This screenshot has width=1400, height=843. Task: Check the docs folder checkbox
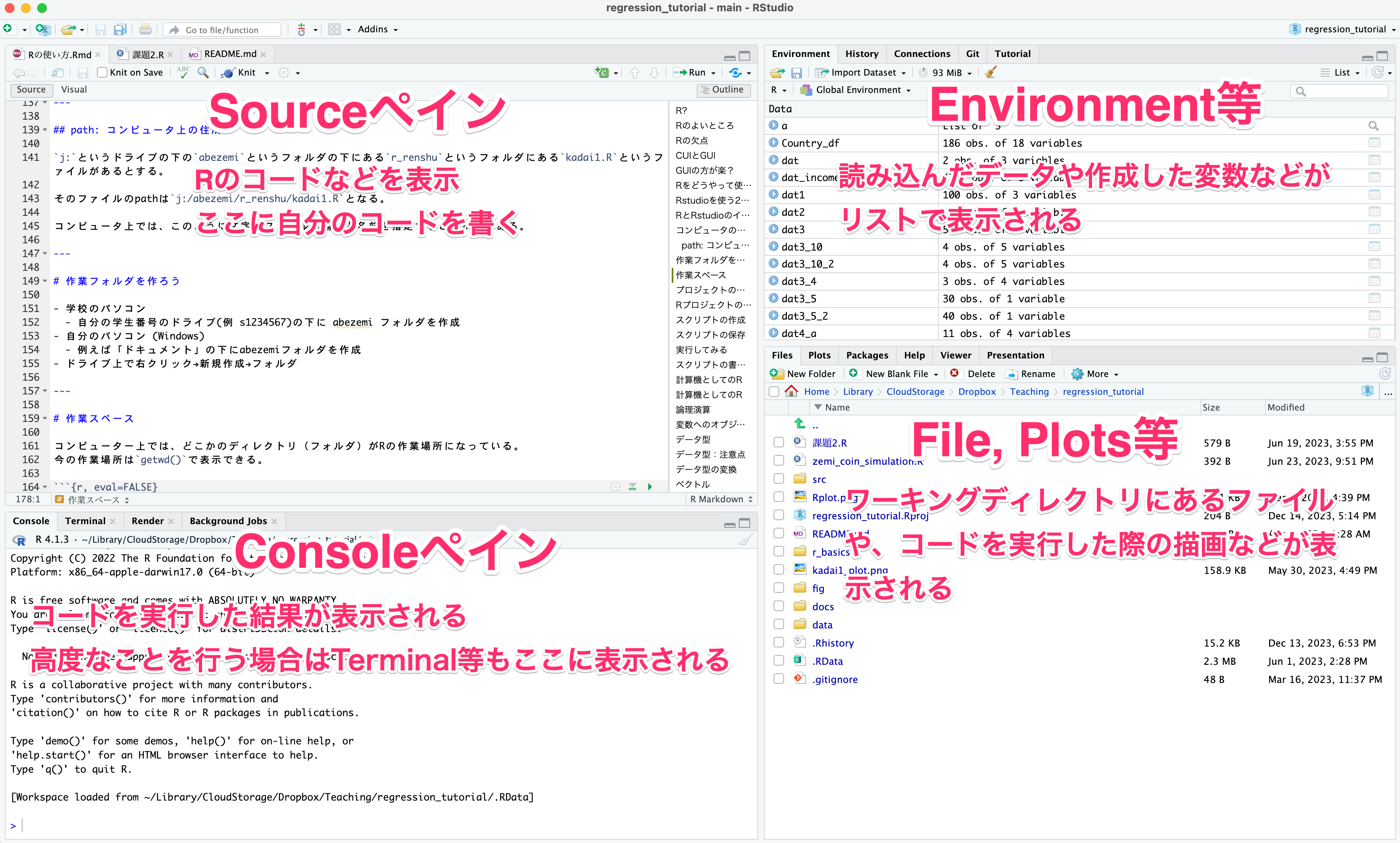pyautogui.click(x=779, y=606)
